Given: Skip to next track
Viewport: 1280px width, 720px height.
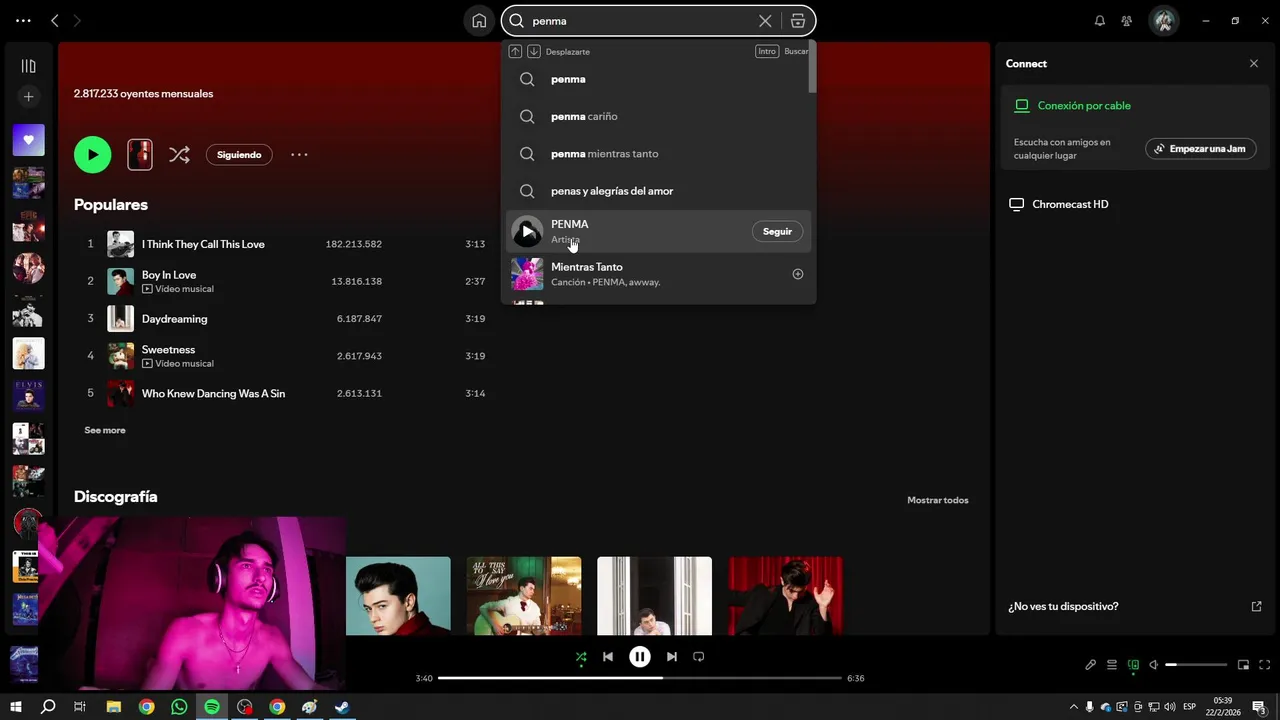Looking at the screenshot, I should coord(672,657).
